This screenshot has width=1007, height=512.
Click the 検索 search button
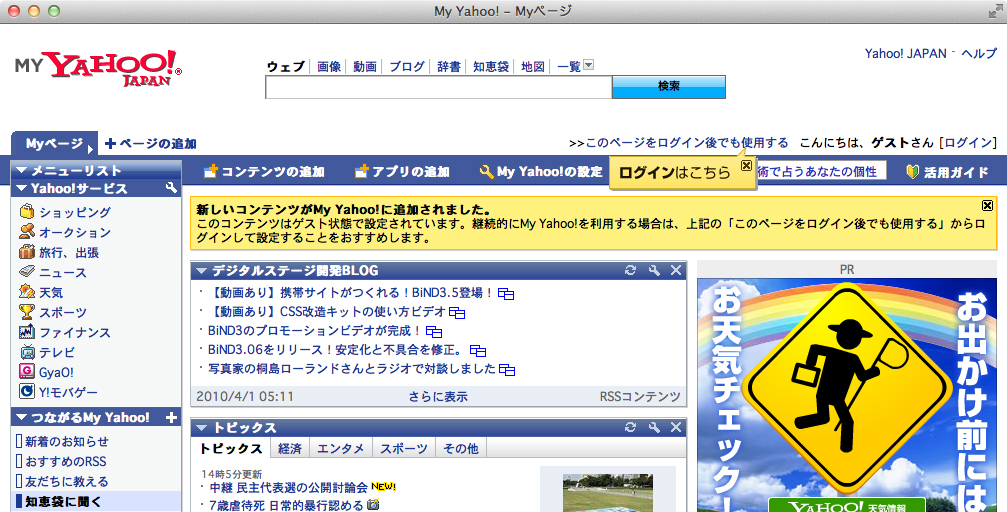pyautogui.click(x=669, y=87)
